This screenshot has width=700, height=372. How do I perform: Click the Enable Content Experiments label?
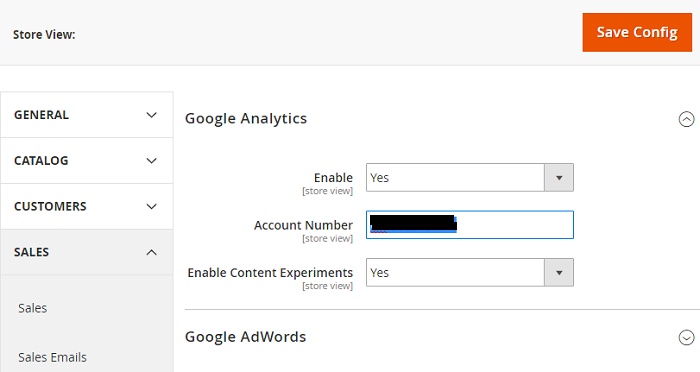[270, 273]
